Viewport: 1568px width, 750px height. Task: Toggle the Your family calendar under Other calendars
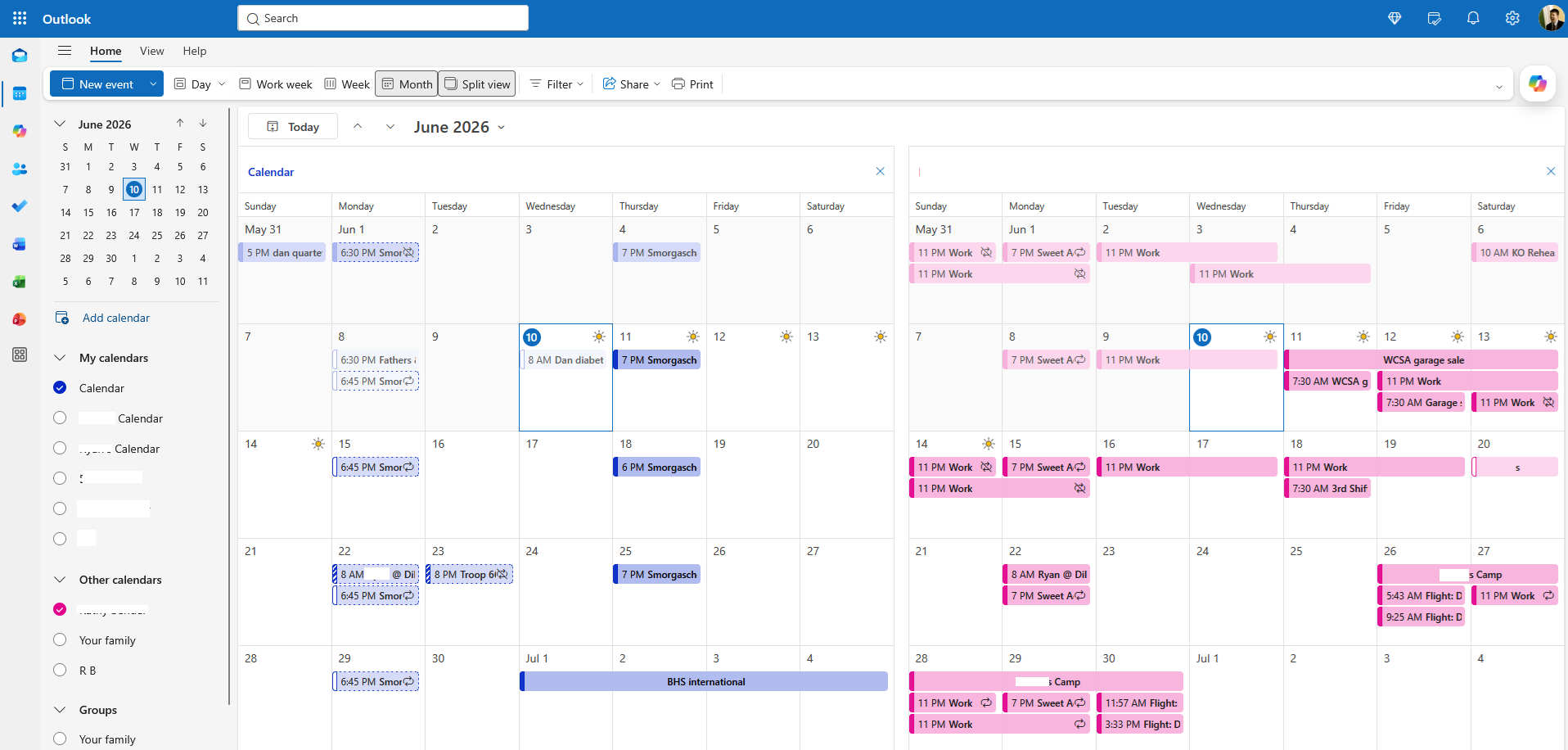click(60, 639)
